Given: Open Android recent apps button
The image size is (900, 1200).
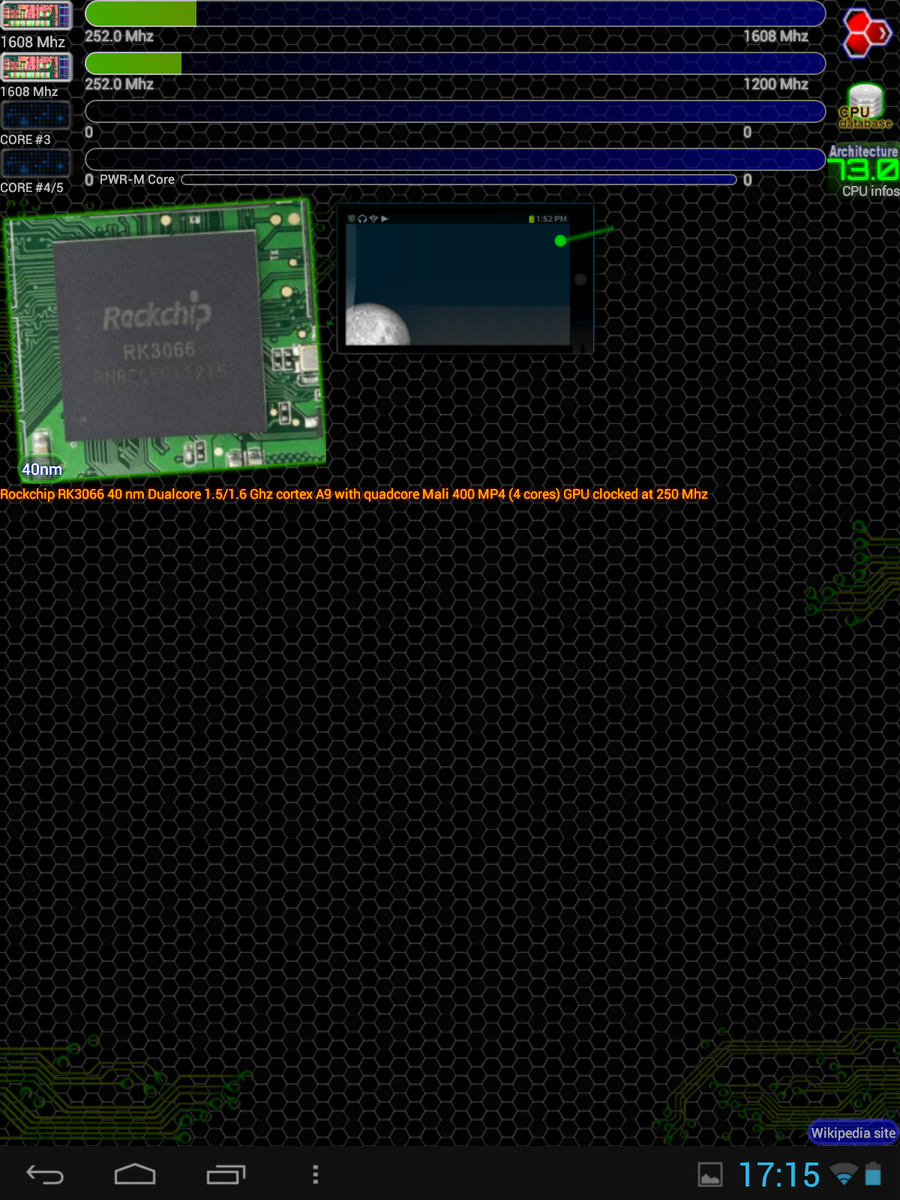Looking at the screenshot, I should pyautogui.click(x=226, y=1174).
